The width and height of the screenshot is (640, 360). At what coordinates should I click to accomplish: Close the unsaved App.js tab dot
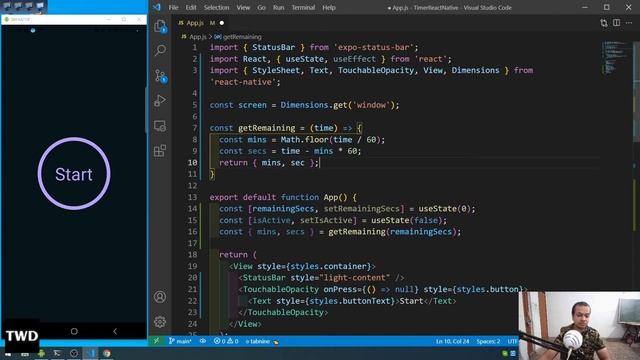(222, 23)
